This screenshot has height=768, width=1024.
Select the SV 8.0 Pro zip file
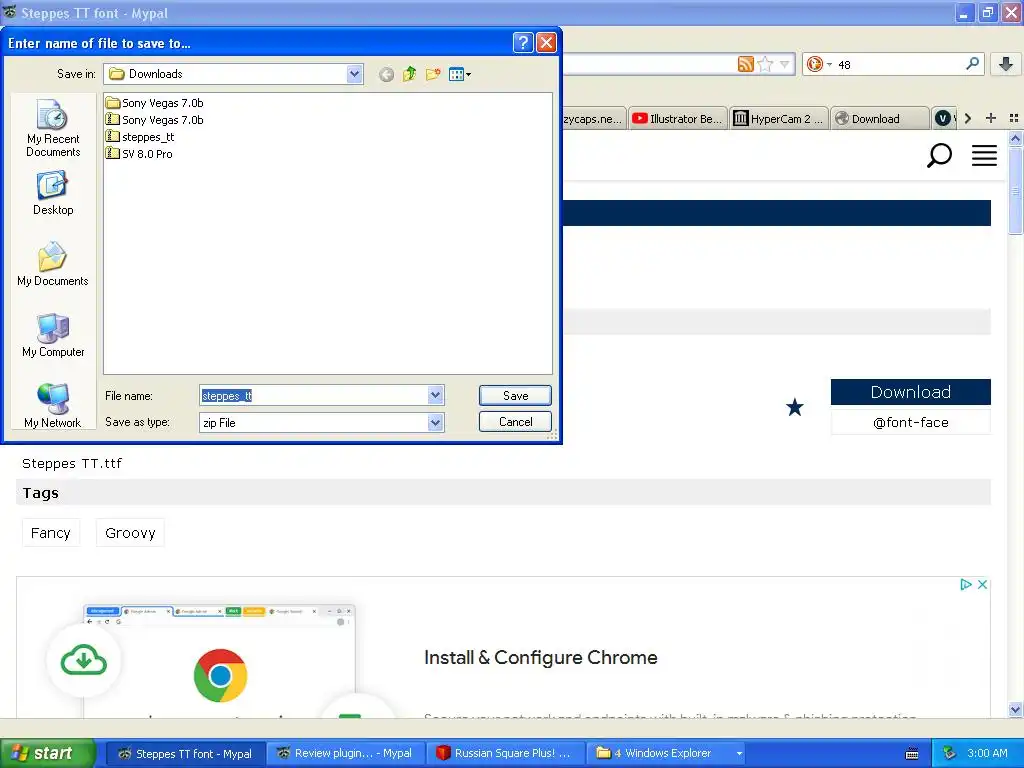[139, 154]
